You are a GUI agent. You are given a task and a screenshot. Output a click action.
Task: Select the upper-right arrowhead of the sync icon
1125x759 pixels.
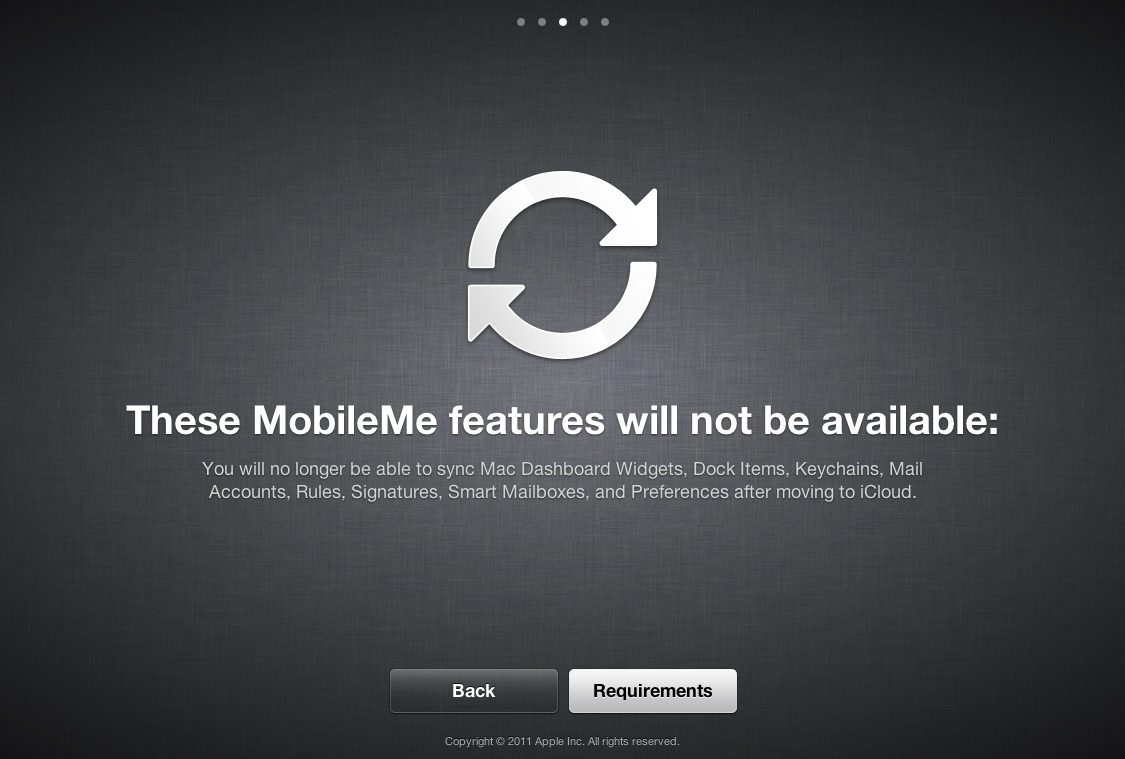point(635,219)
